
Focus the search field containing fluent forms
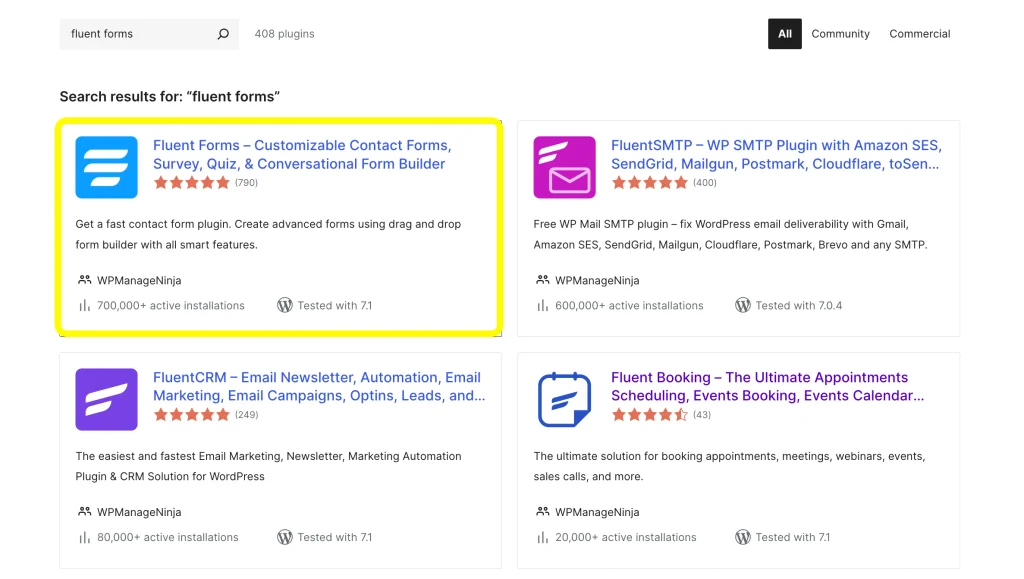[x=149, y=34]
